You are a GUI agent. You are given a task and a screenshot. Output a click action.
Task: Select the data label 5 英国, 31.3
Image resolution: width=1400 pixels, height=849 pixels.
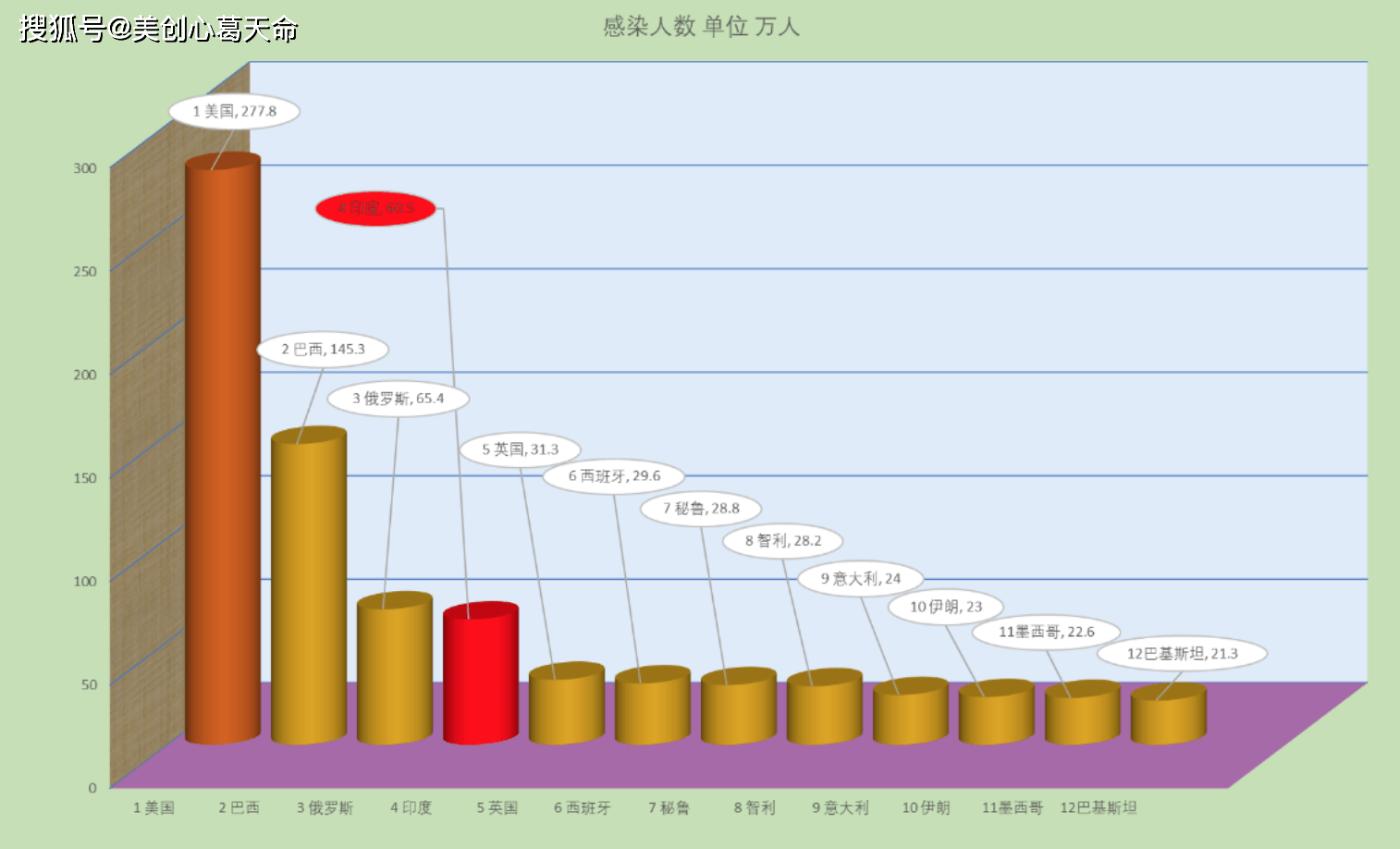point(520,449)
